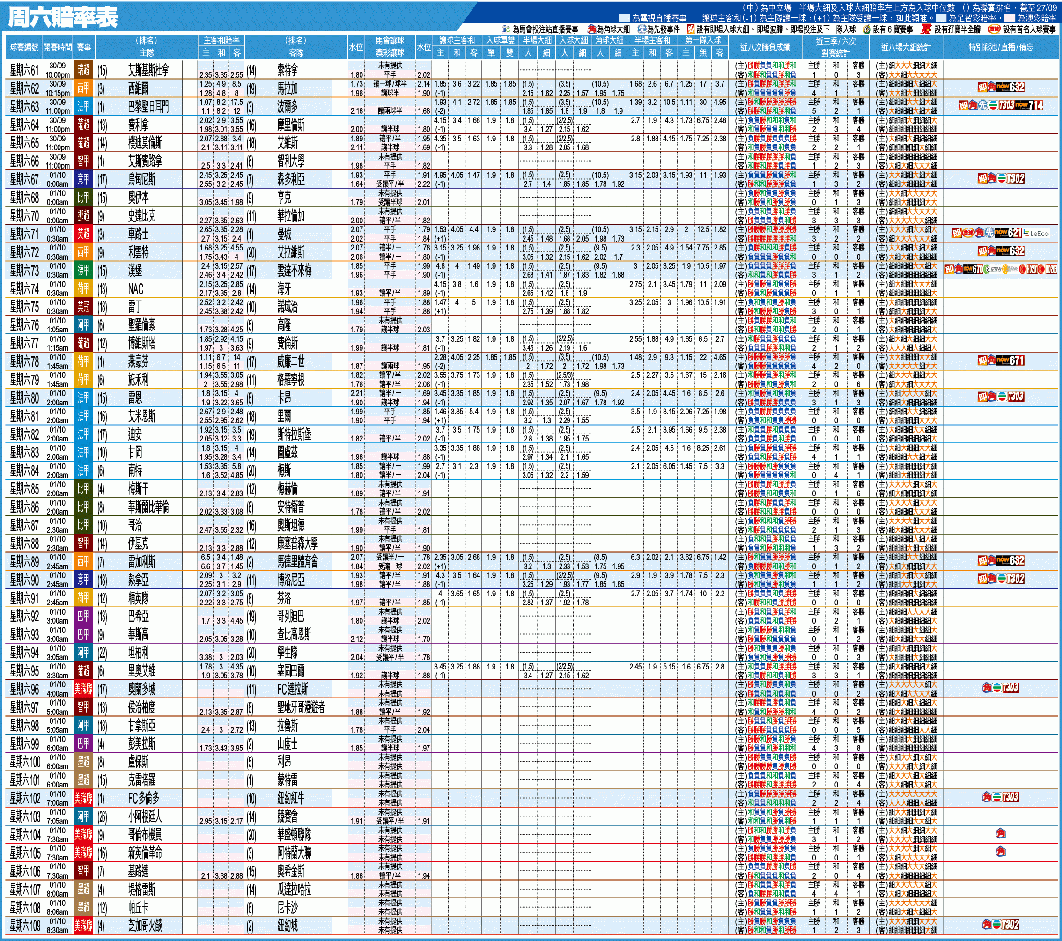The height and width of the screenshot is (941, 1062).
Task: Click away team 波爾多
Action: [x=287, y=106]
